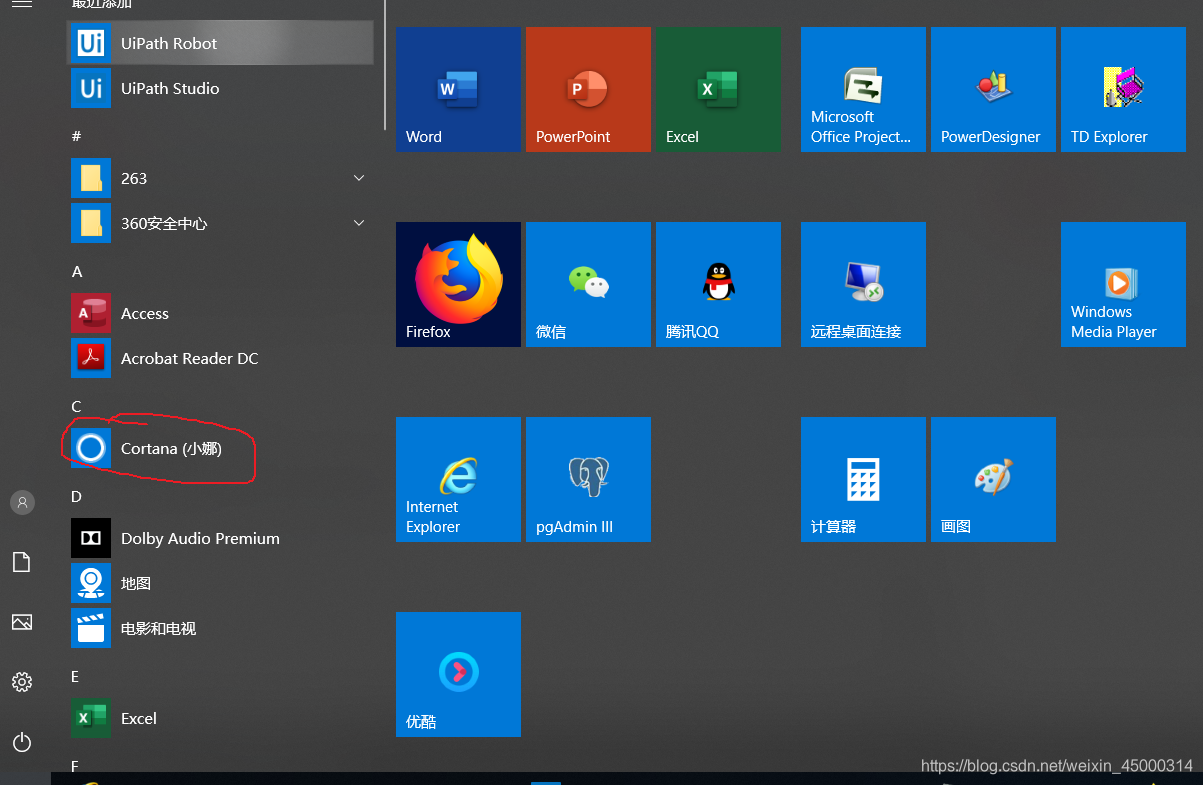Open the Settings gear icon
The image size is (1203, 785).
click(x=22, y=682)
